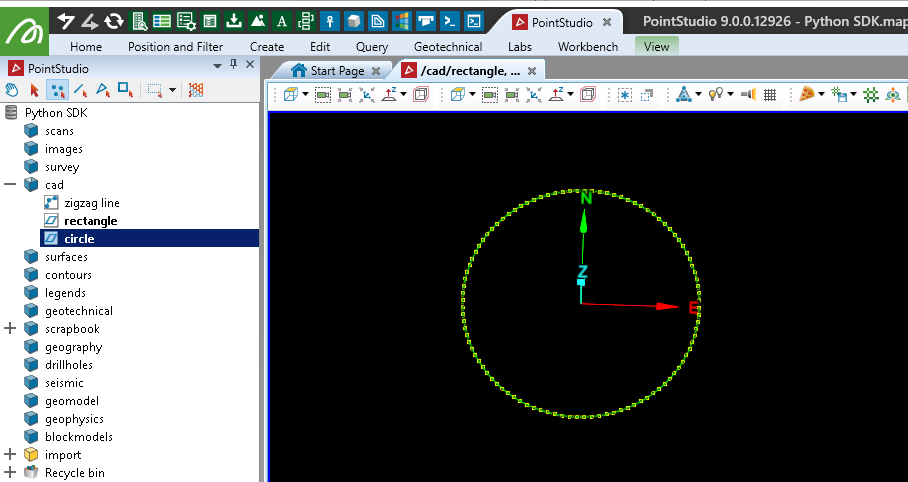Expand the scrapbook container
Screen dimensions: 908x482
(x=11, y=329)
